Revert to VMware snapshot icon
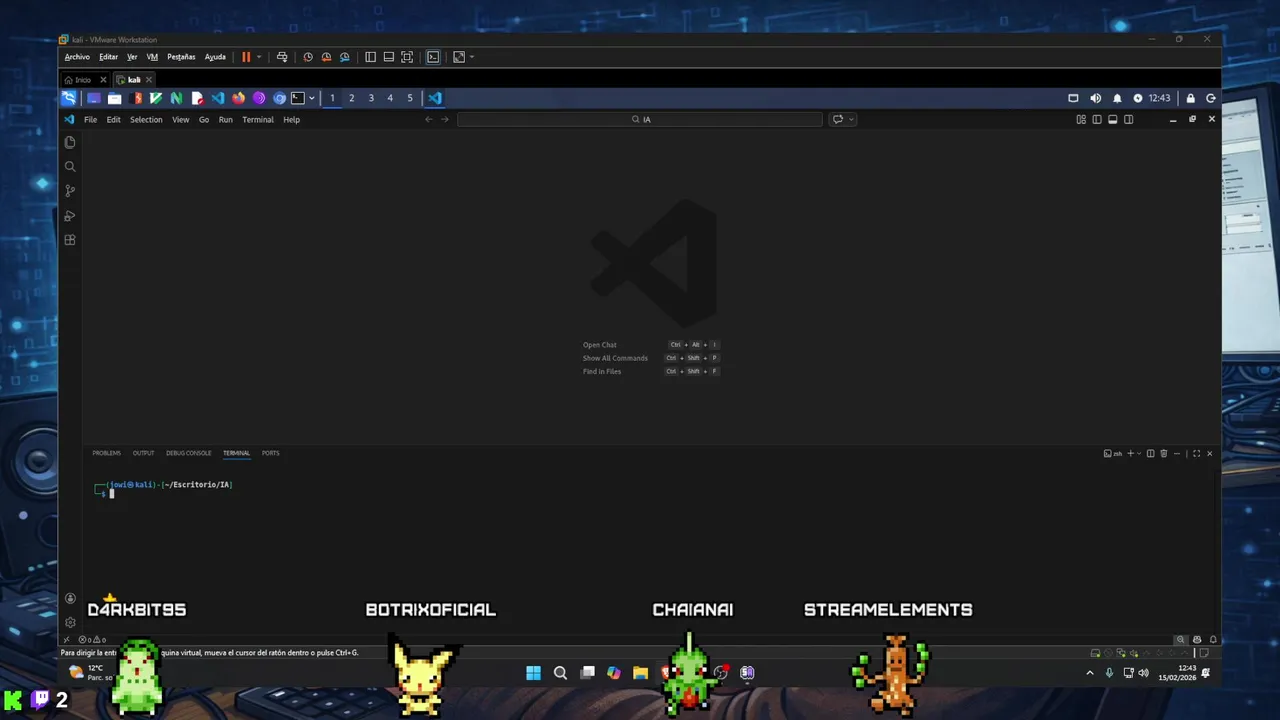The height and width of the screenshot is (720, 1280). 326,57
